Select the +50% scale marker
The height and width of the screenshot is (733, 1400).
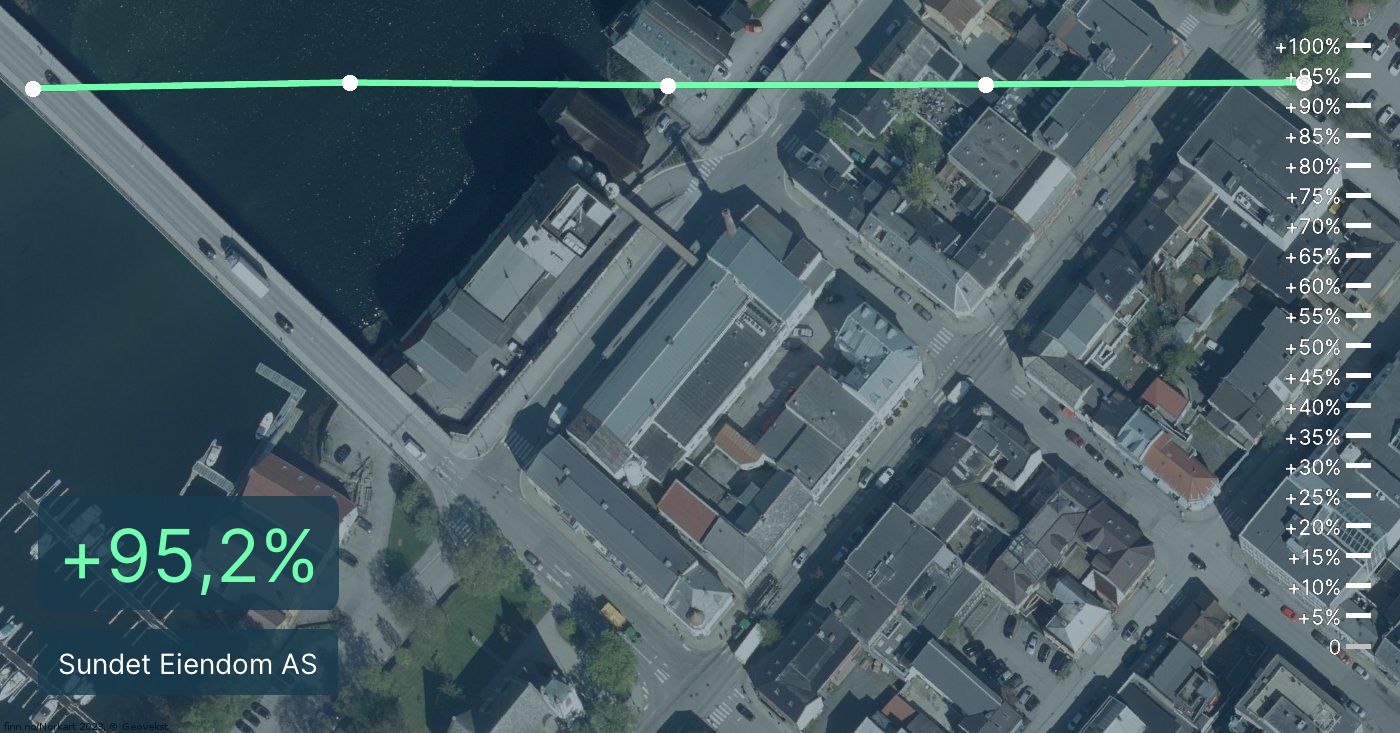pos(1357,346)
